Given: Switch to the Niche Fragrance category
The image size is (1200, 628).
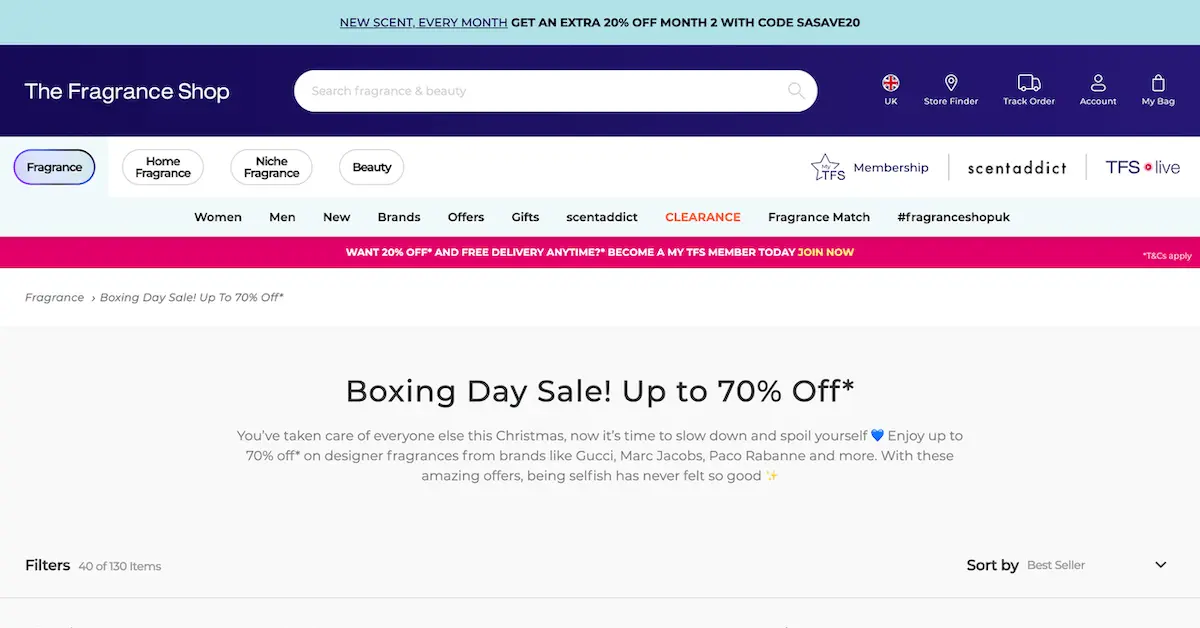Looking at the screenshot, I should click(x=271, y=167).
